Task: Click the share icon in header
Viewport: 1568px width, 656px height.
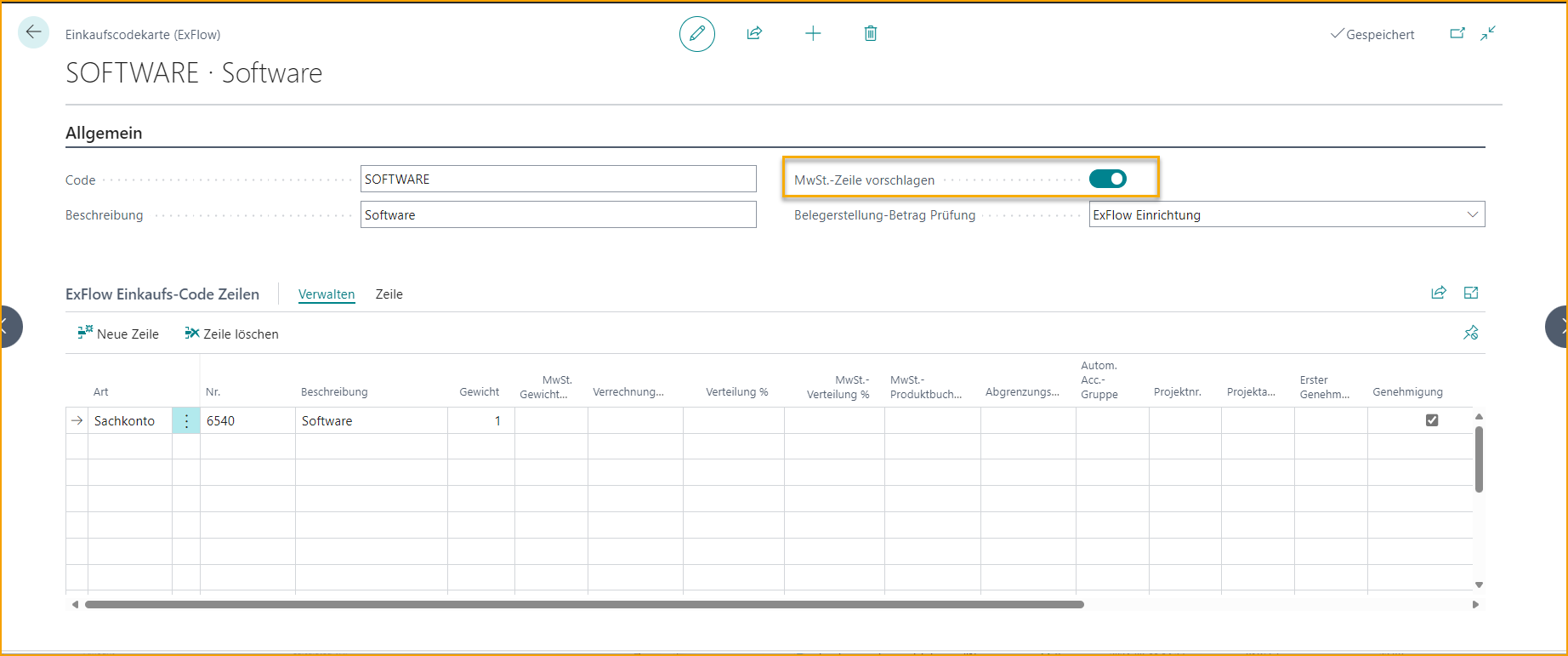Action: 754,33
